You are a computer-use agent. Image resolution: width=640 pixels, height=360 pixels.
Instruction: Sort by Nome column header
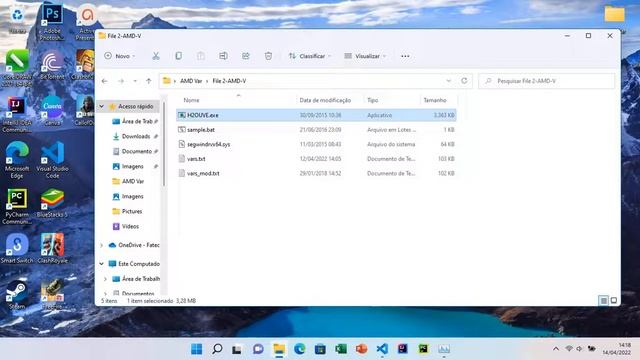[191, 100]
